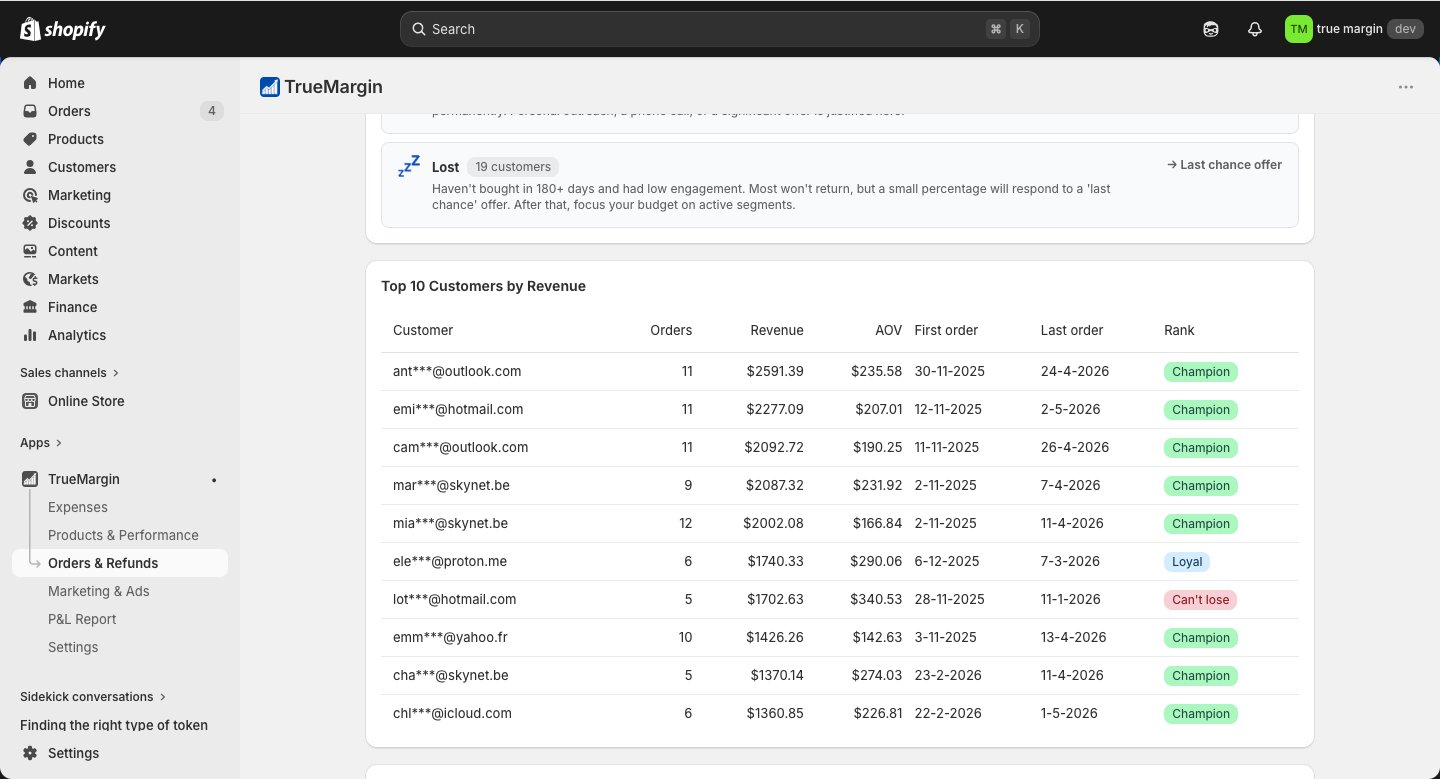Click the Analytics bar chart icon

click(x=30, y=335)
